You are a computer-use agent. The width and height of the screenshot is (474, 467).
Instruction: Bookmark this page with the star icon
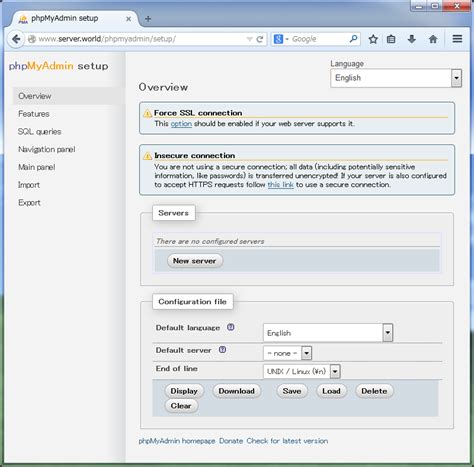(373, 39)
